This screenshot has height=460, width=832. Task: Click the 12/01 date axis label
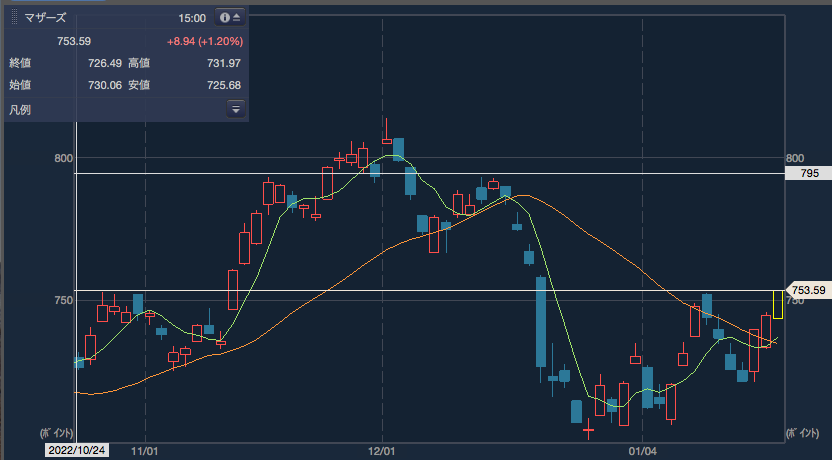pyautogui.click(x=382, y=452)
